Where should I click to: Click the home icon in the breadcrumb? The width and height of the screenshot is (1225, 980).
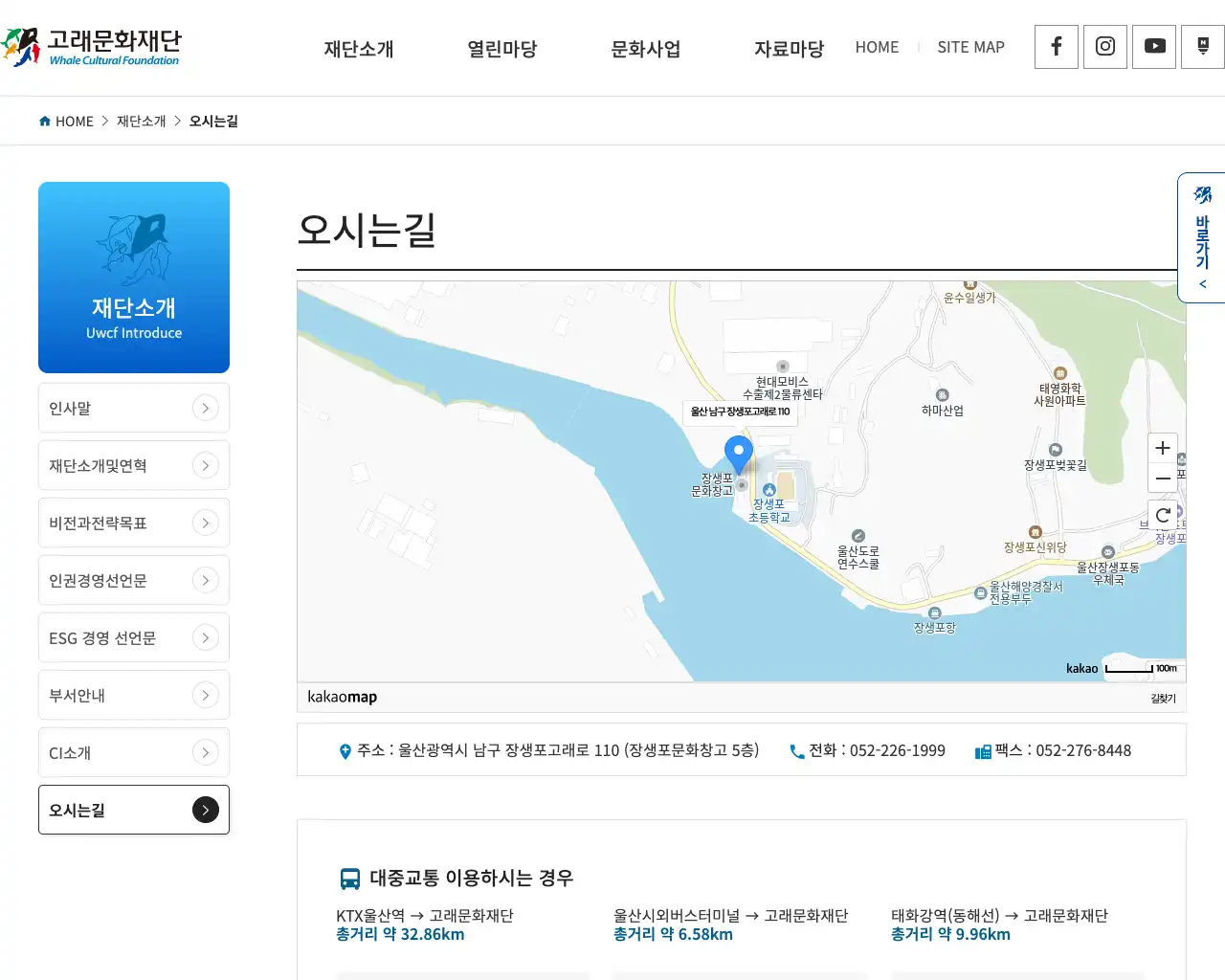click(44, 121)
